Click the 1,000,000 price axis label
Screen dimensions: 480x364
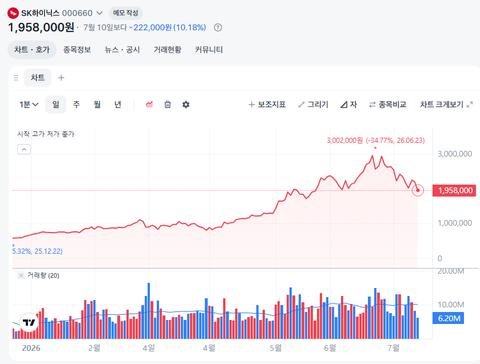455,223
